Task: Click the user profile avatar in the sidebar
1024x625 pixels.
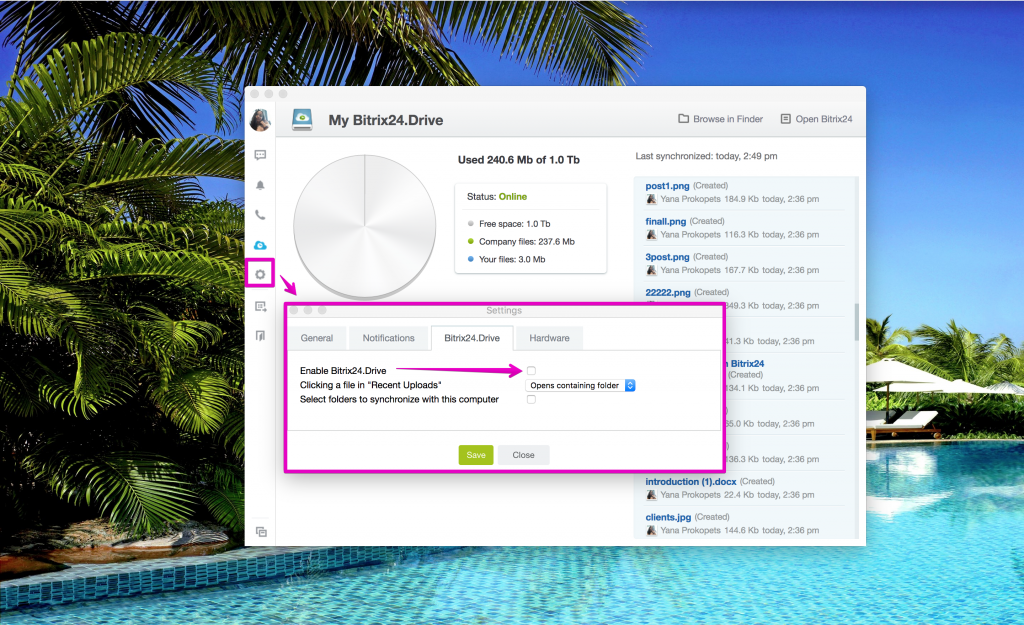Action: click(260, 120)
